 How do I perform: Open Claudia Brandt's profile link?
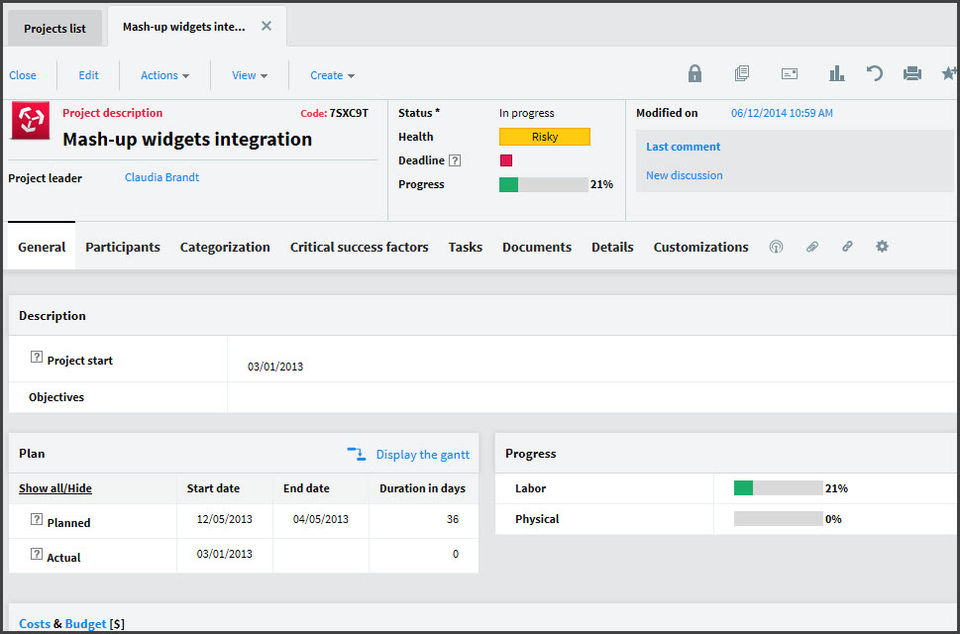(162, 177)
